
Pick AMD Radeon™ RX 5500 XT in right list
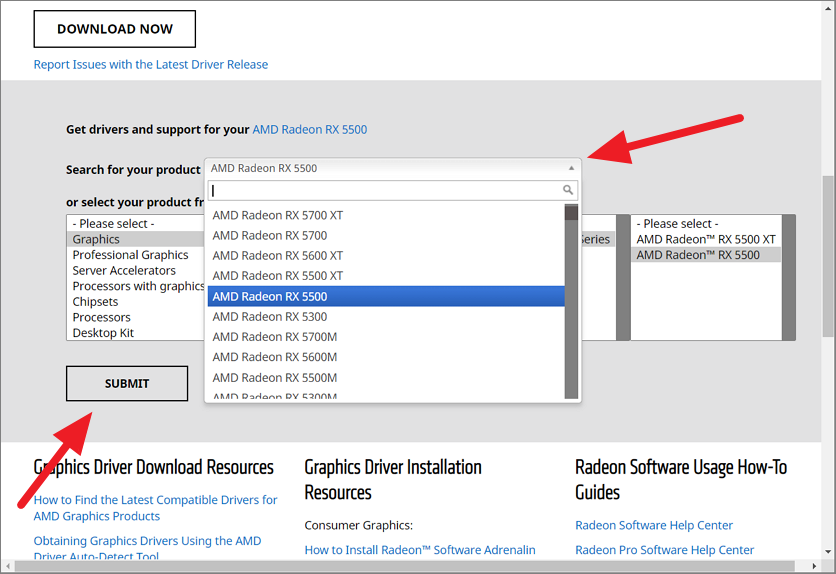(x=706, y=239)
